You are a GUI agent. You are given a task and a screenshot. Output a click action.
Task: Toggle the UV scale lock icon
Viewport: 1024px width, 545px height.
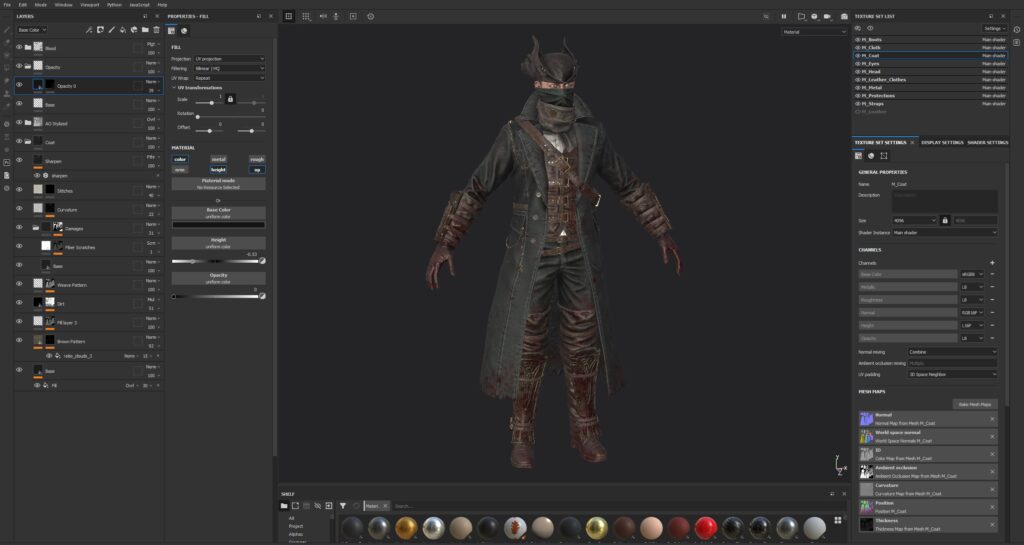coord(230,99)
